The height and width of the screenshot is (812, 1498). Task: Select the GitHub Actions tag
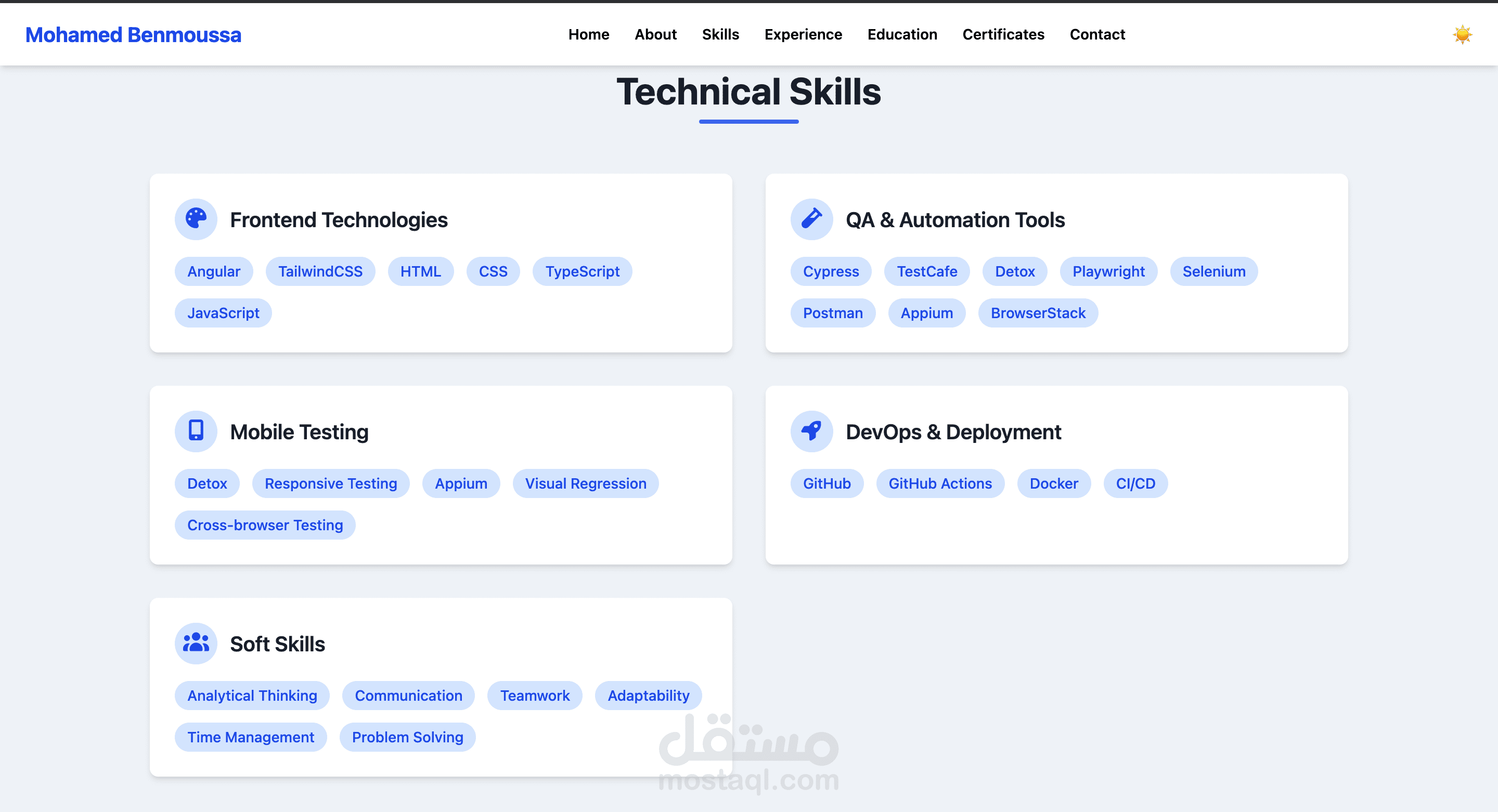point(940,483)
